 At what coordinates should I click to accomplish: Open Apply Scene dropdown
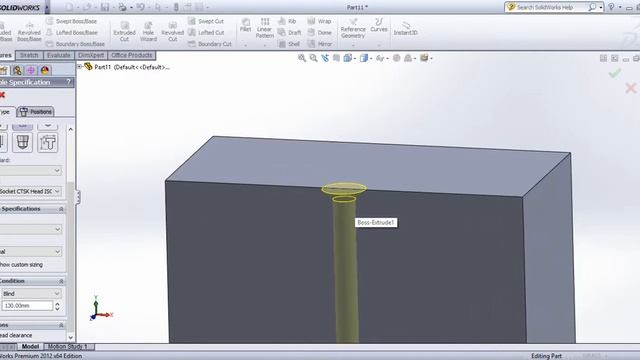(409, 58)
